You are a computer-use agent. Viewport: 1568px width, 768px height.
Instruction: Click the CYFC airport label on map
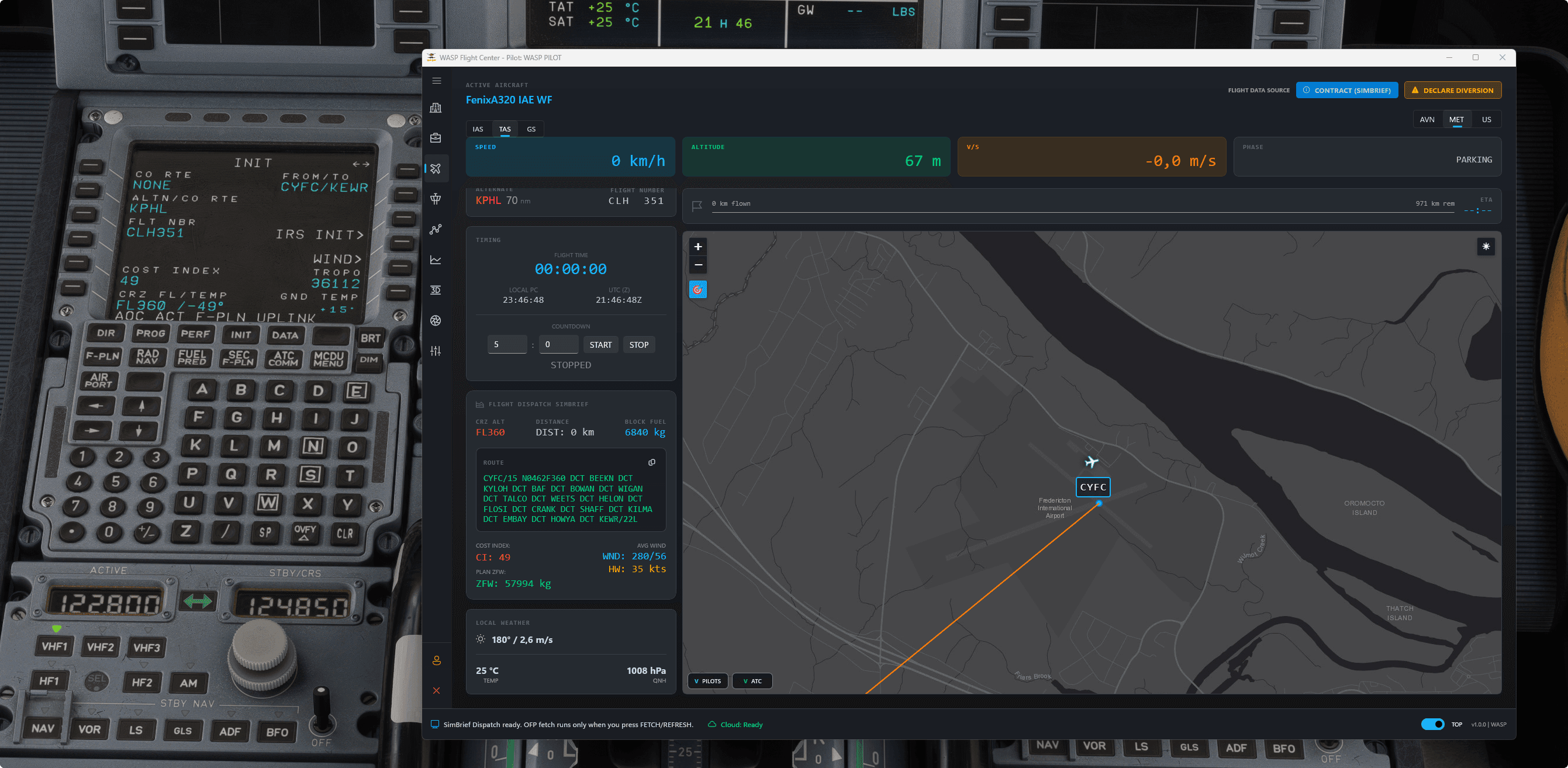pos(1093,487)
